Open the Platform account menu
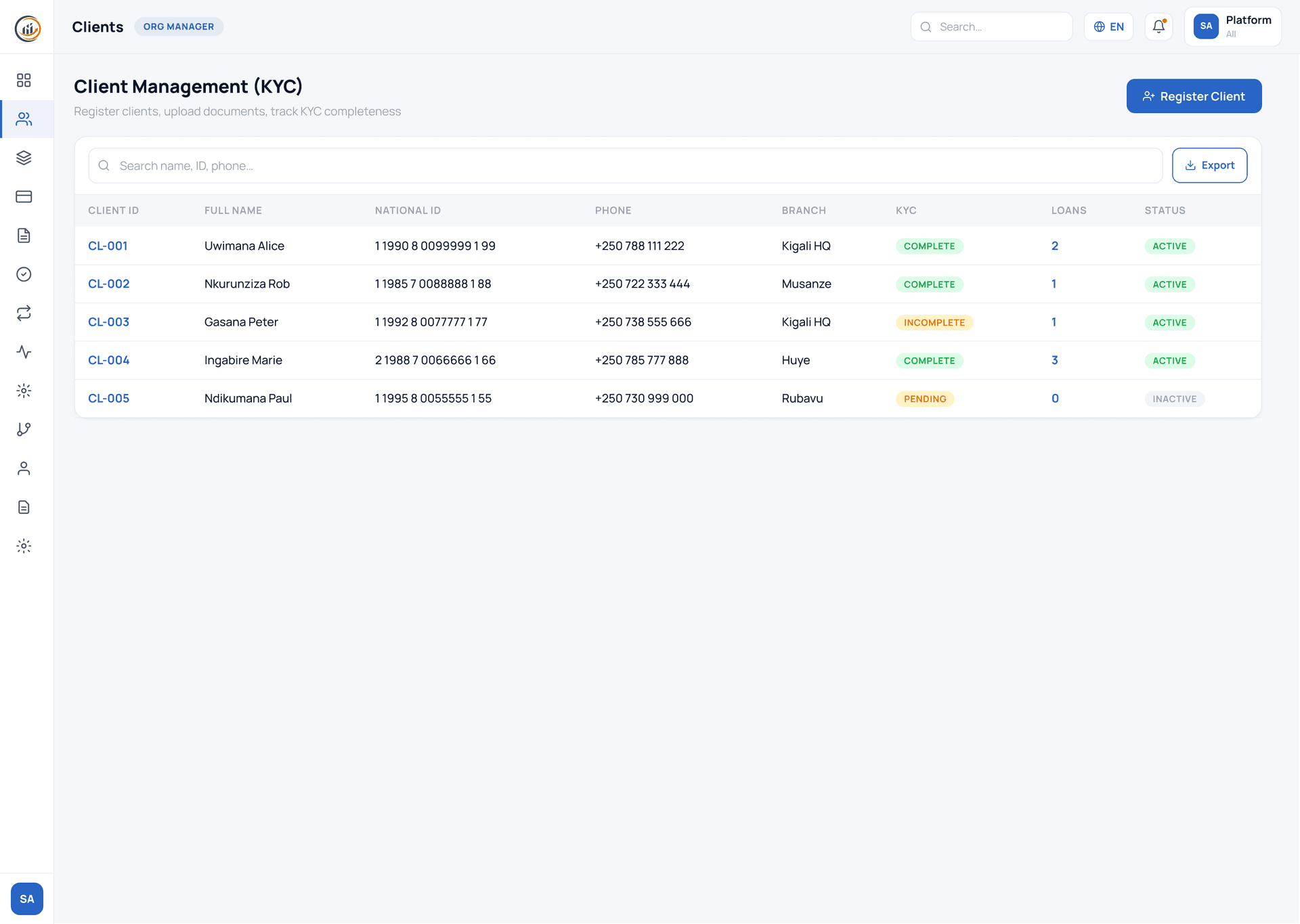 click(x=1232, y=26)
